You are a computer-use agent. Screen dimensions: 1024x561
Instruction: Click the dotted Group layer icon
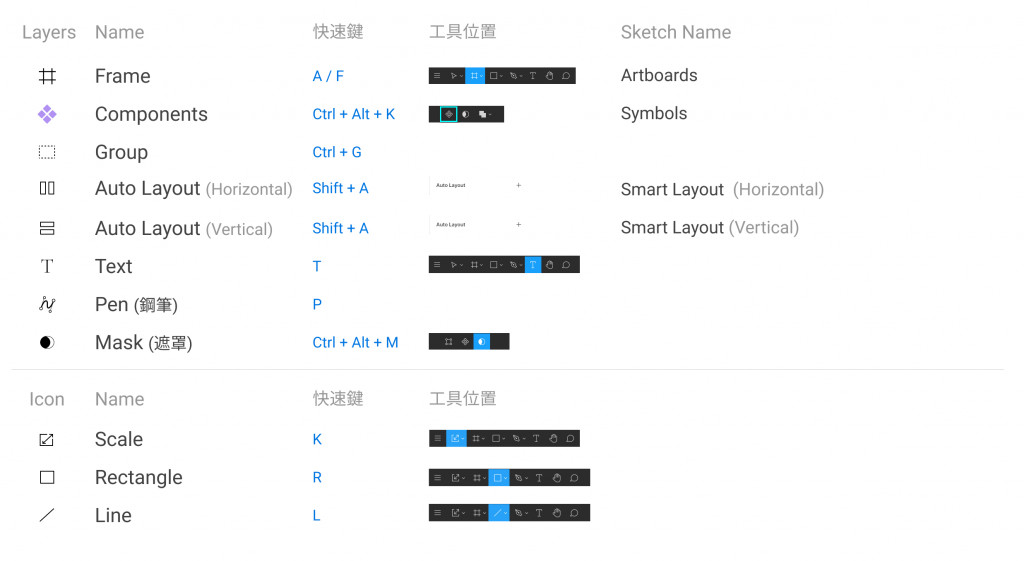pos(47,152)
